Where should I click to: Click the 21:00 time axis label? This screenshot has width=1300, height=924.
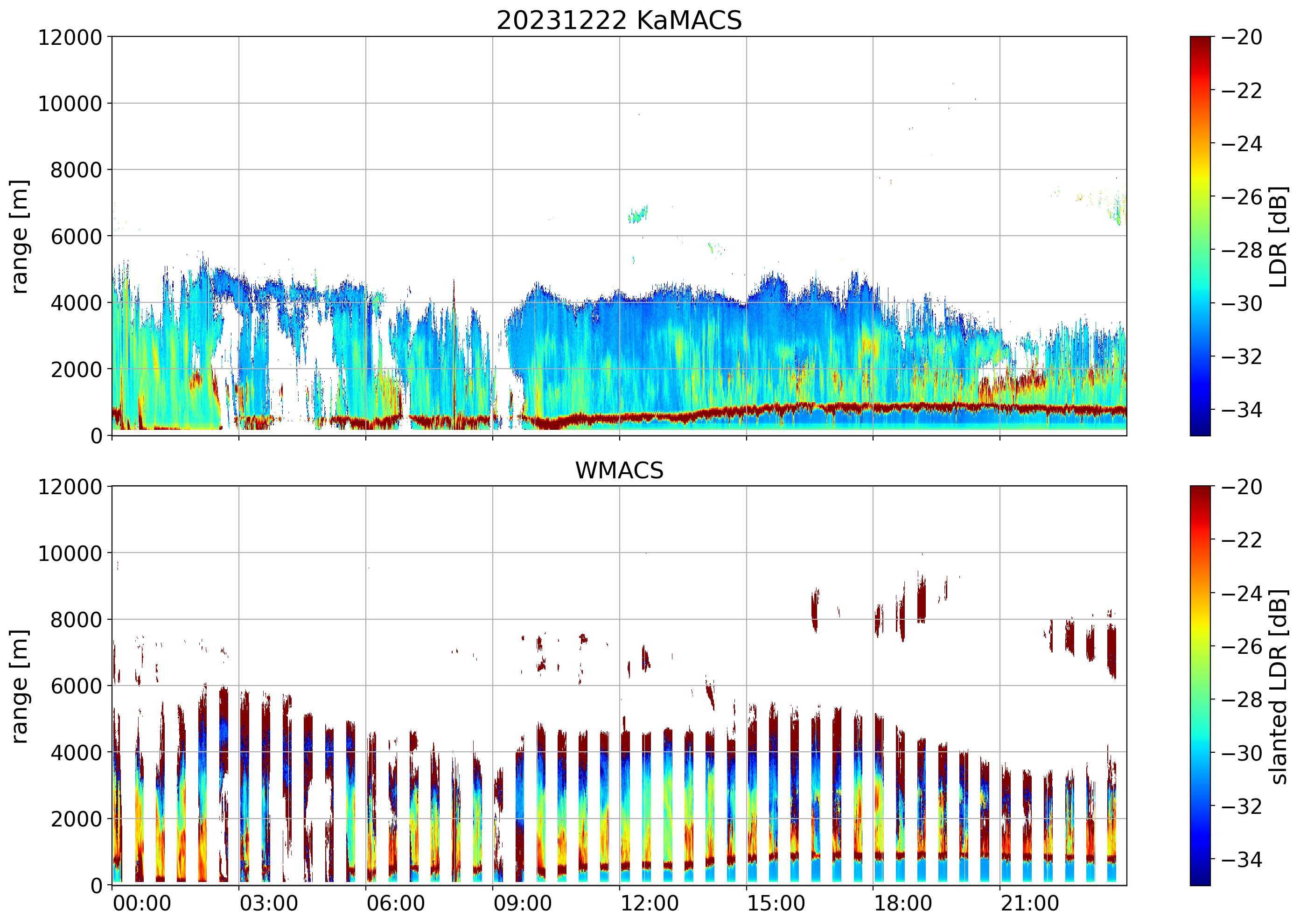[1030, 903]
